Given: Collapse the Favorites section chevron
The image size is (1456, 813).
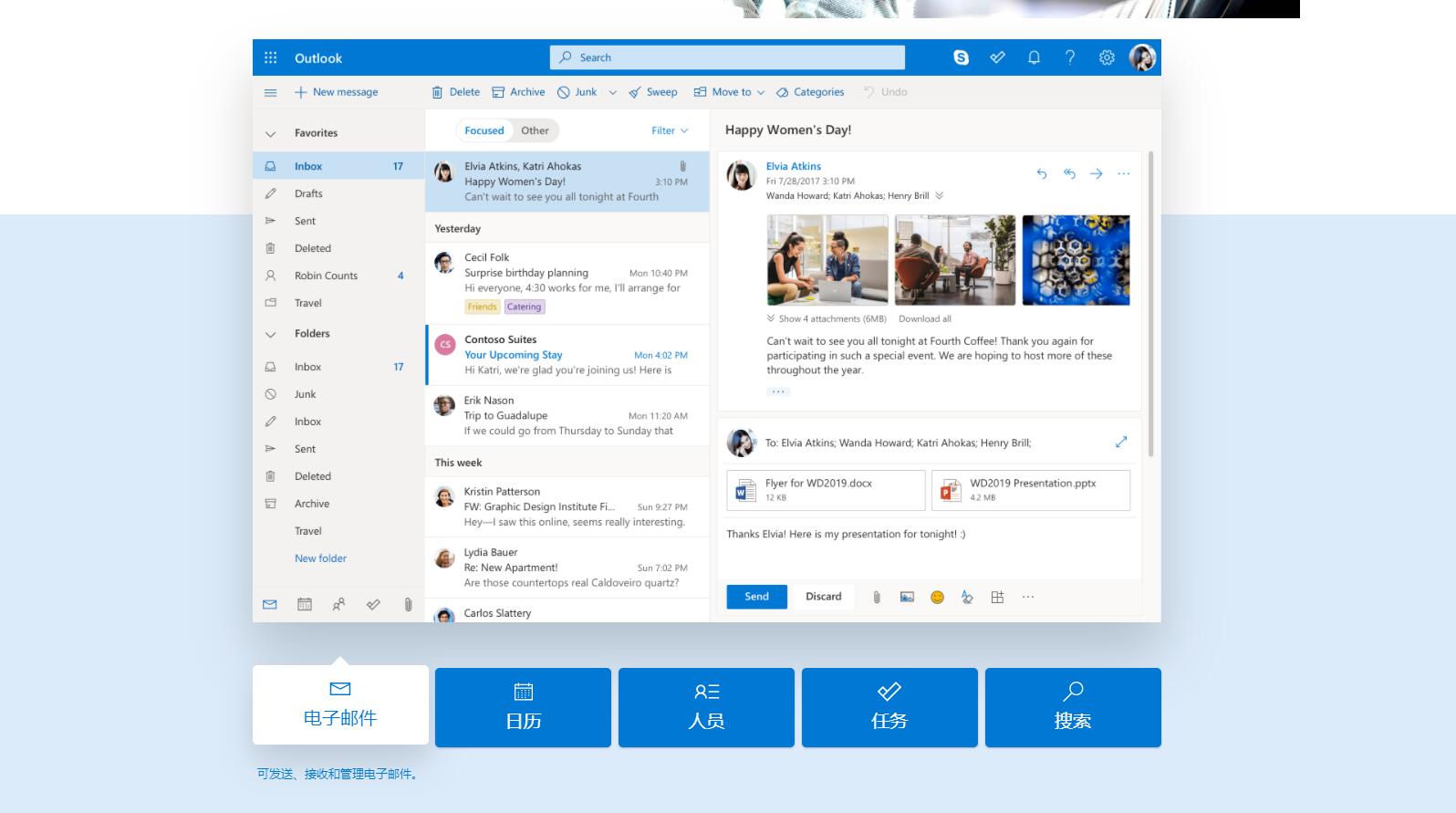Looking at the screenshot, I should coord(270,134).
